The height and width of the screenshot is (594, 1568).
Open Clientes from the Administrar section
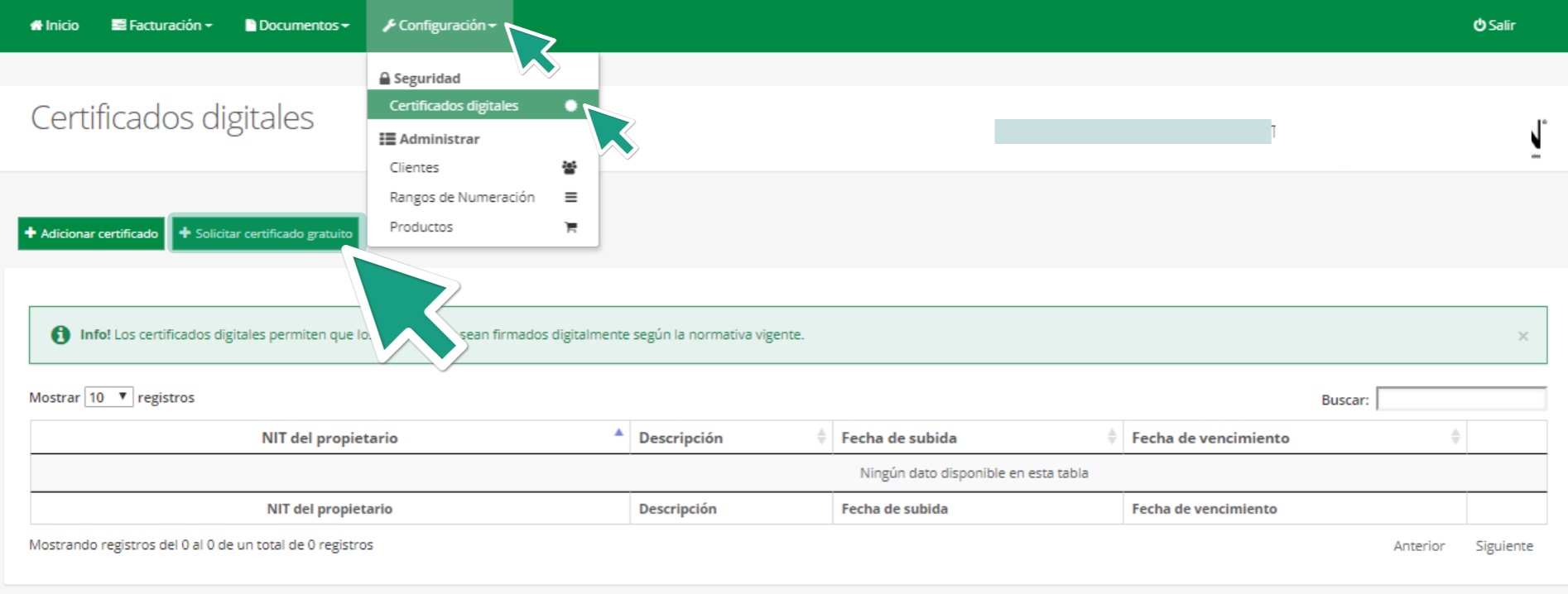483,167
